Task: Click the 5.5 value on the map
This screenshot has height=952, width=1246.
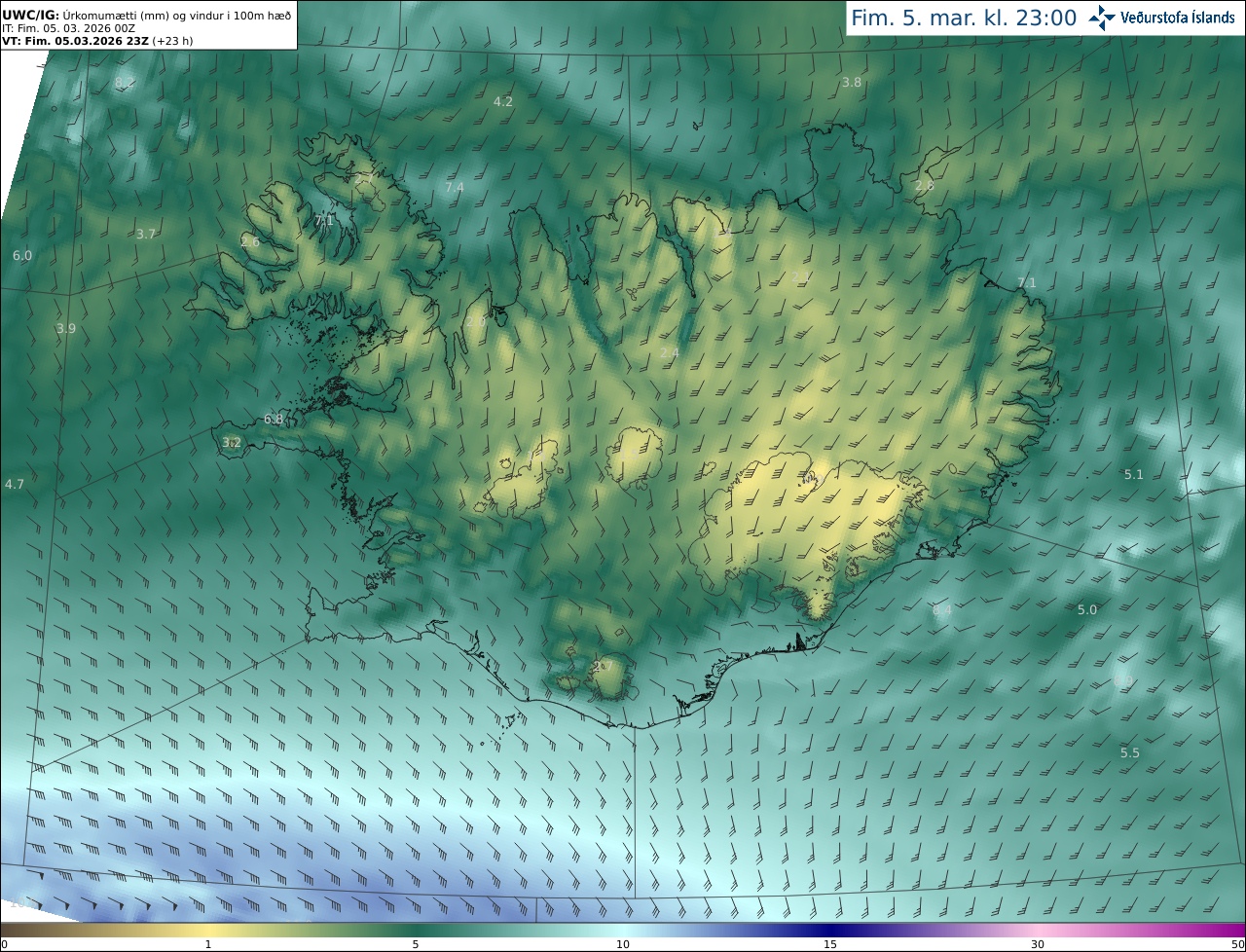Action: click(1130, 753)
